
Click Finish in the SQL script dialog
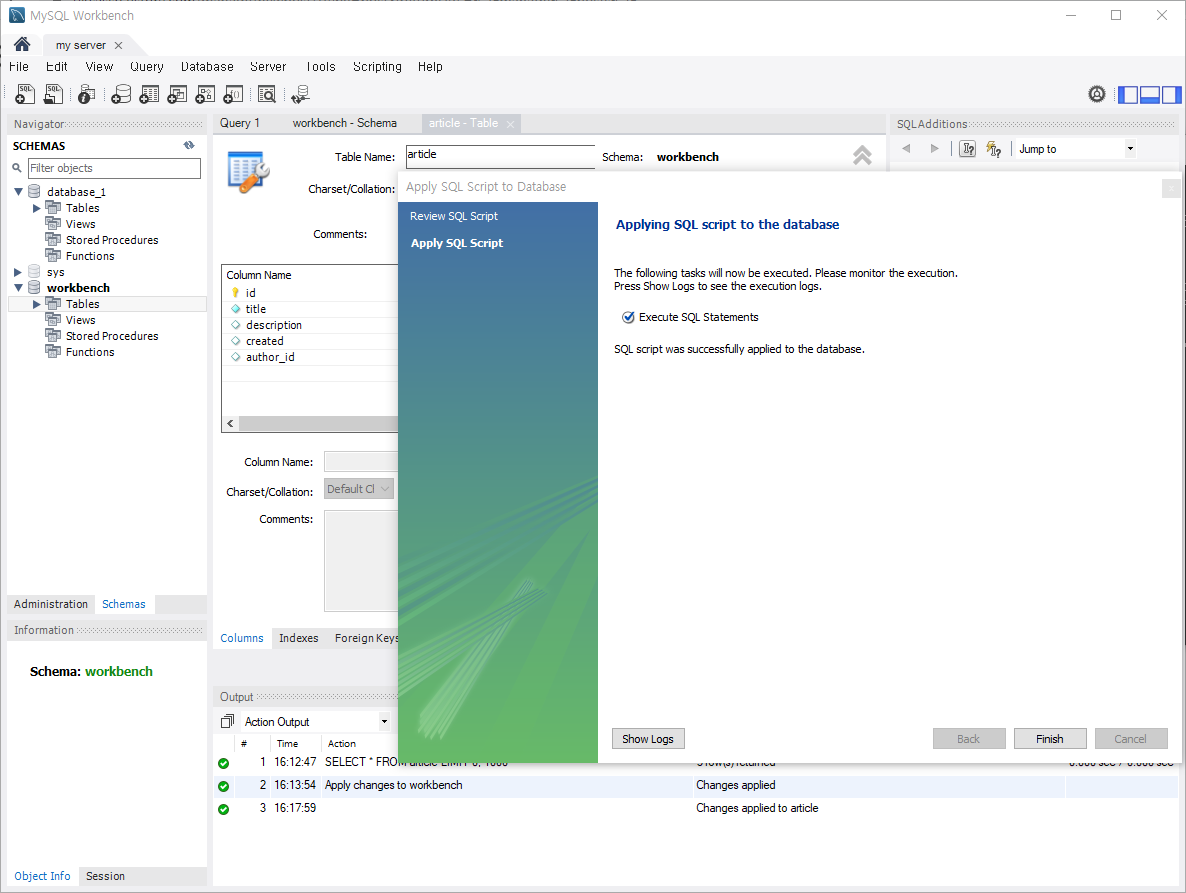tap(1050, 739)
